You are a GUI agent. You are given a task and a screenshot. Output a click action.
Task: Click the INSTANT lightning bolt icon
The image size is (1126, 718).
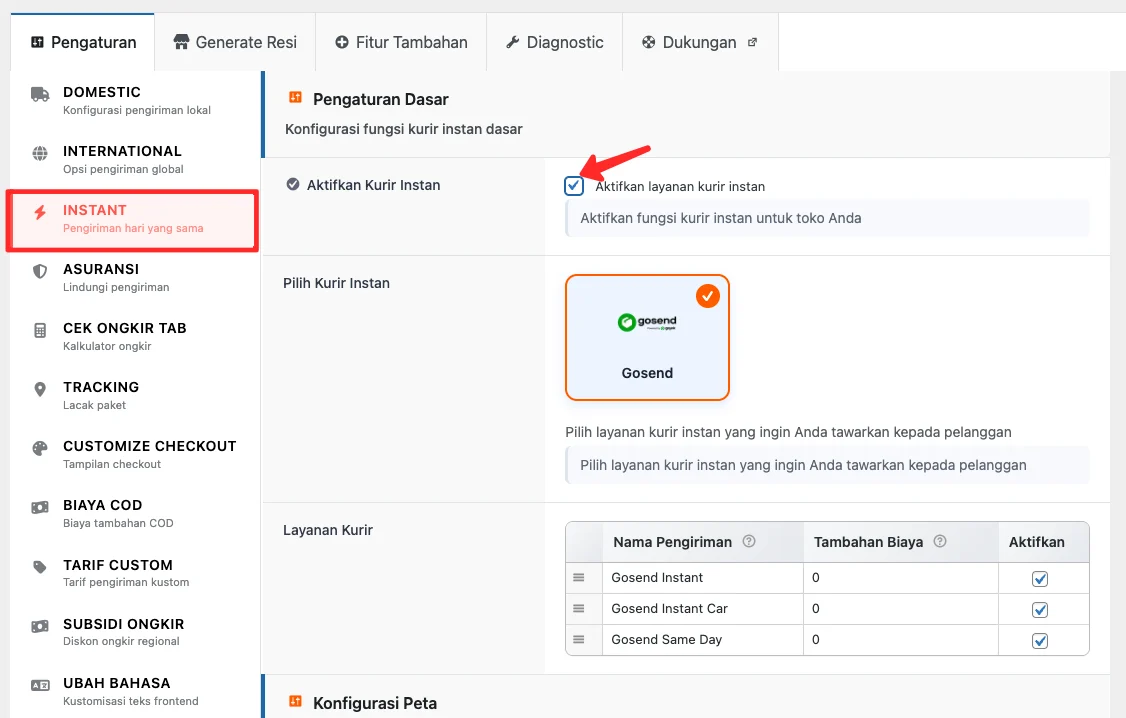coord(39,210)
